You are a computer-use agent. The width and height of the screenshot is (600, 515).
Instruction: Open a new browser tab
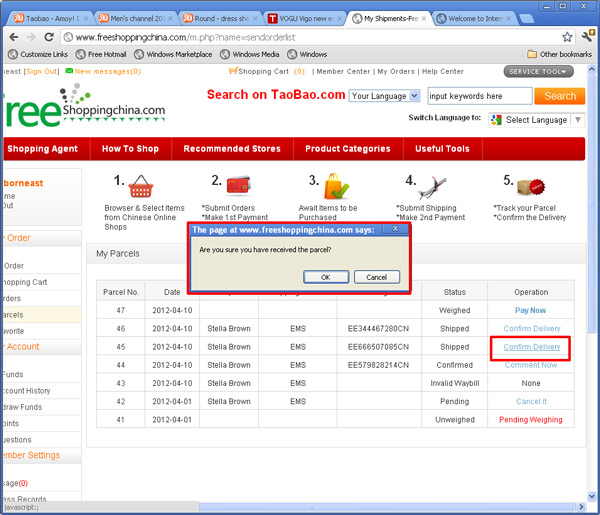(527, 18)
